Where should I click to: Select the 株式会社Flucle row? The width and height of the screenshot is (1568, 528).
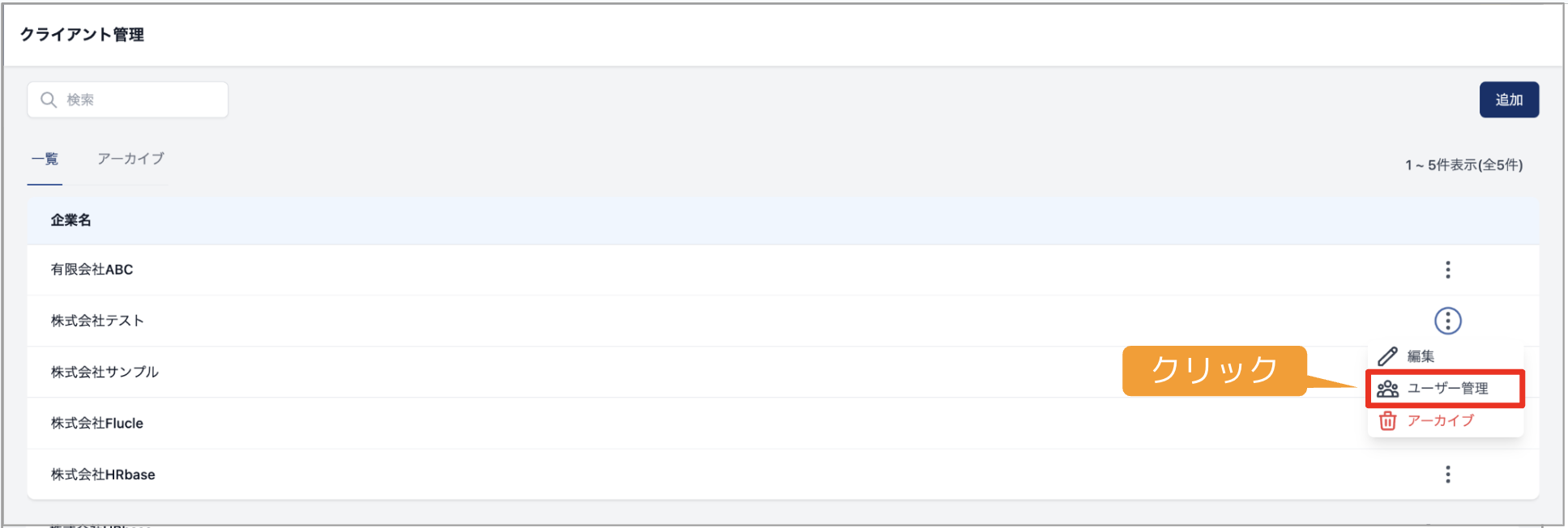tap(783, 423)
